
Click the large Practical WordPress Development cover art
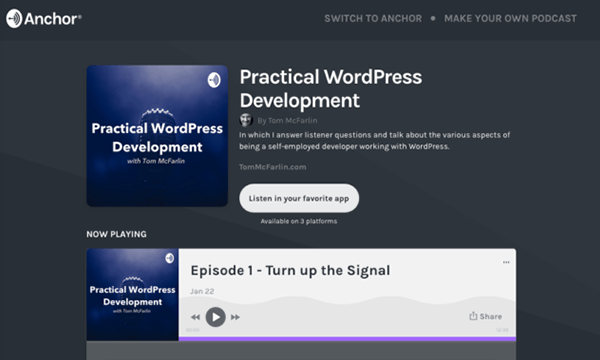click(157, 136)
